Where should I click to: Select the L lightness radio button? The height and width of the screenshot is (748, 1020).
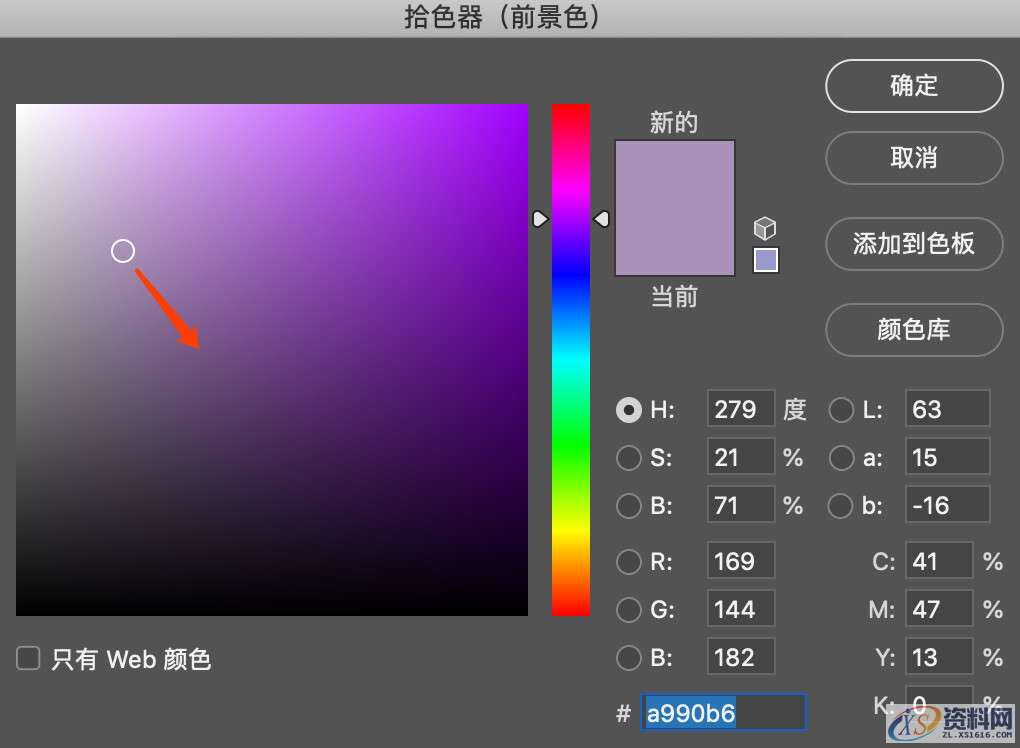coord(842,410)
